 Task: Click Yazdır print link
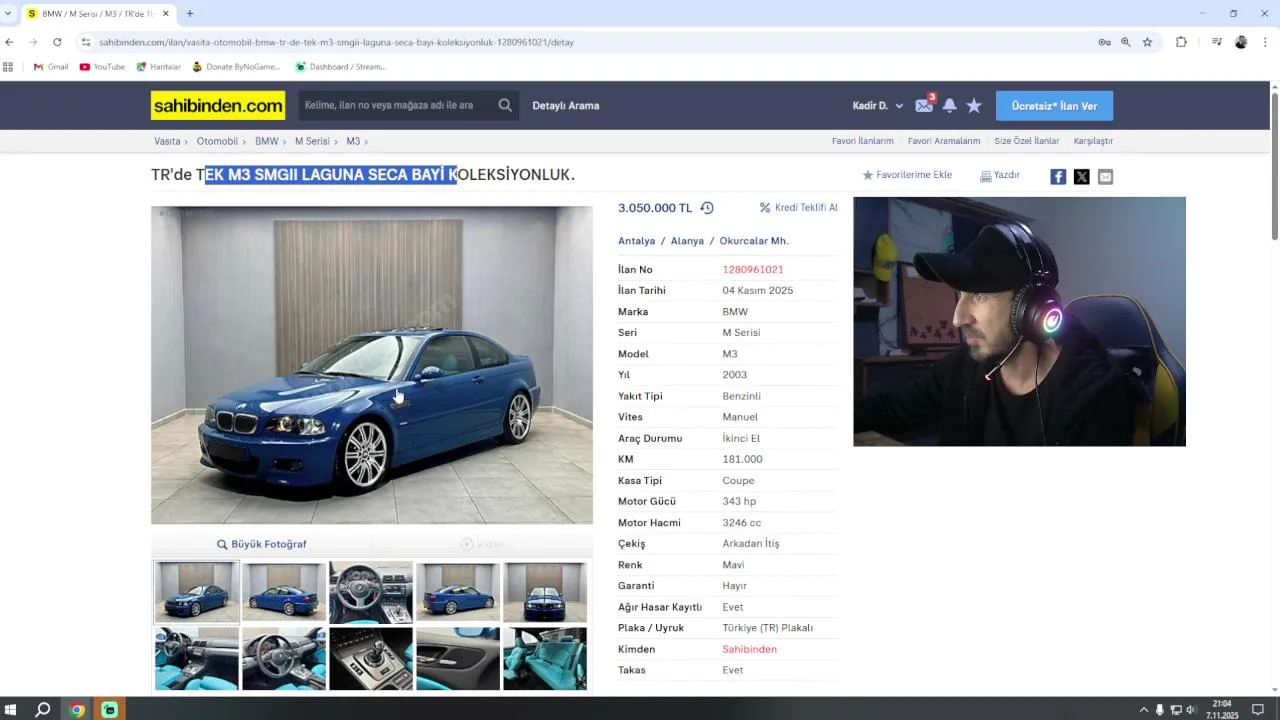tap(1000, 175)
